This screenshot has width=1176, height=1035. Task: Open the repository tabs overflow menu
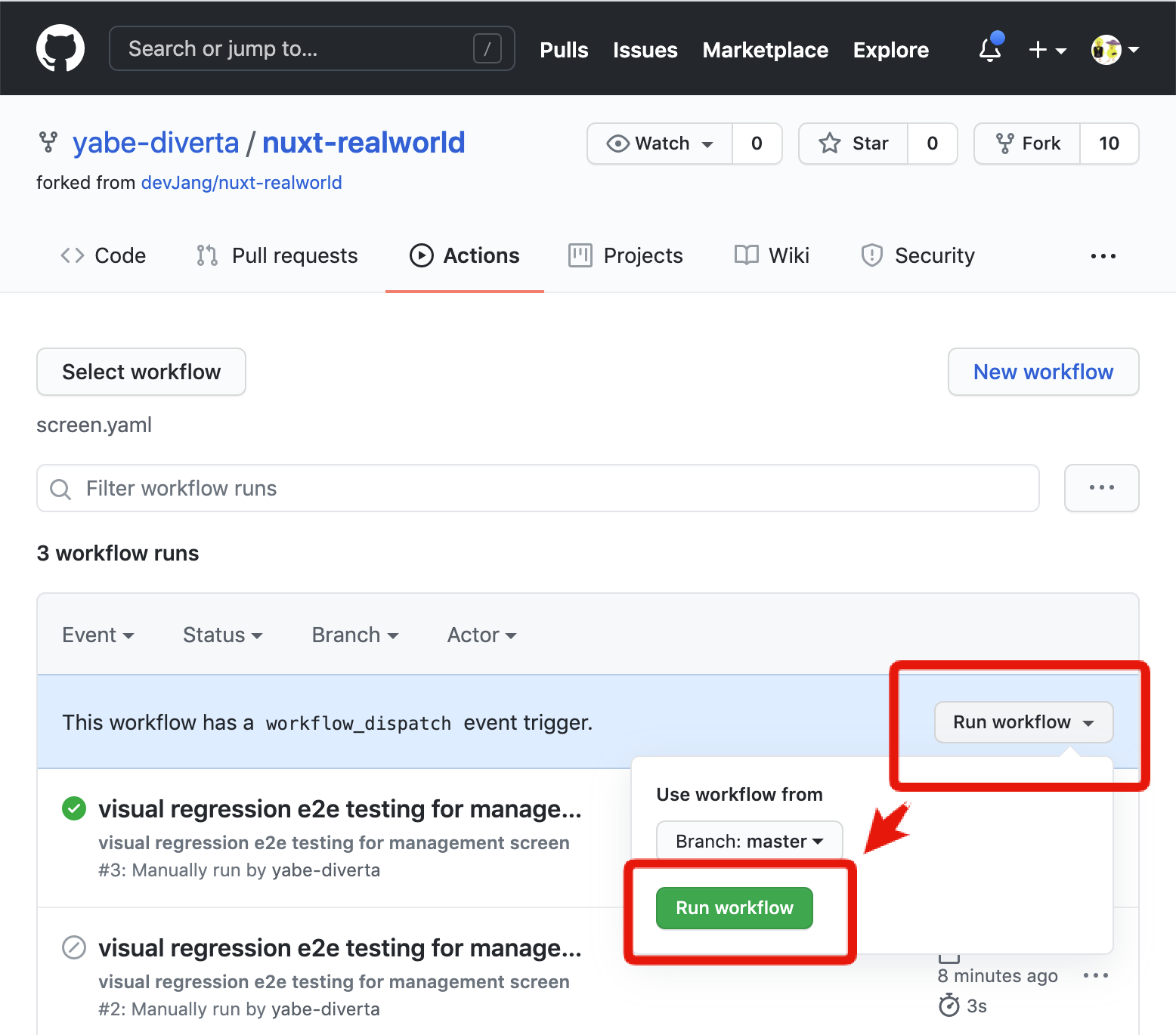[x=1103, y=256]
